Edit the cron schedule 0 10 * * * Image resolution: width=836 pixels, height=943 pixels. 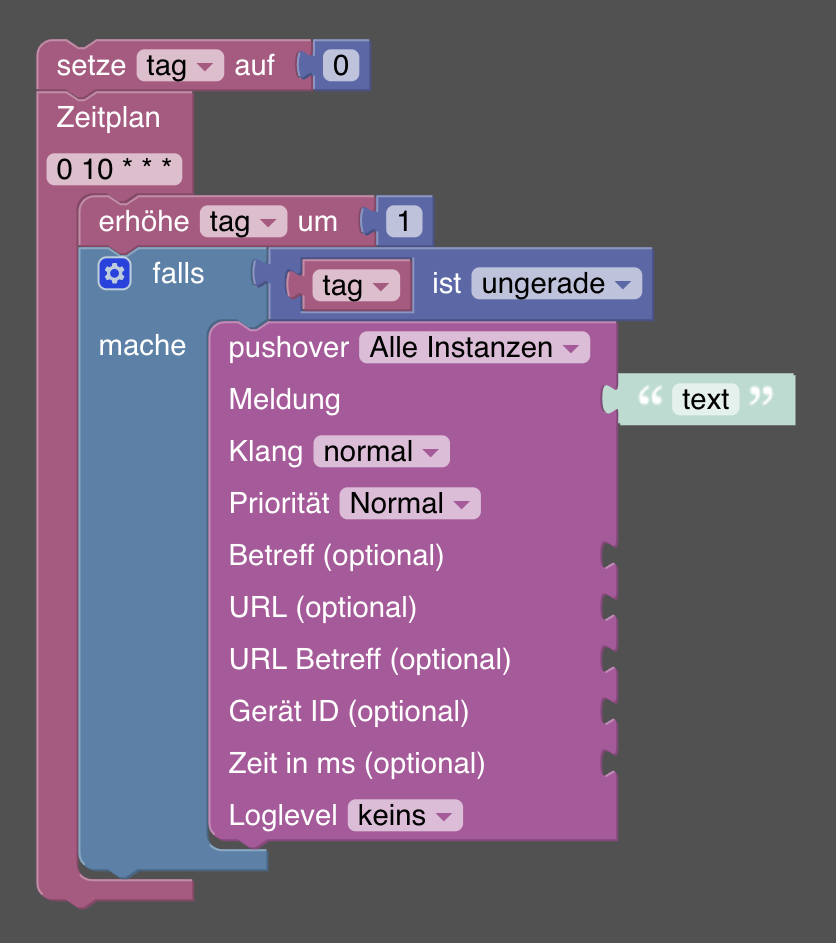coord(114,169)
